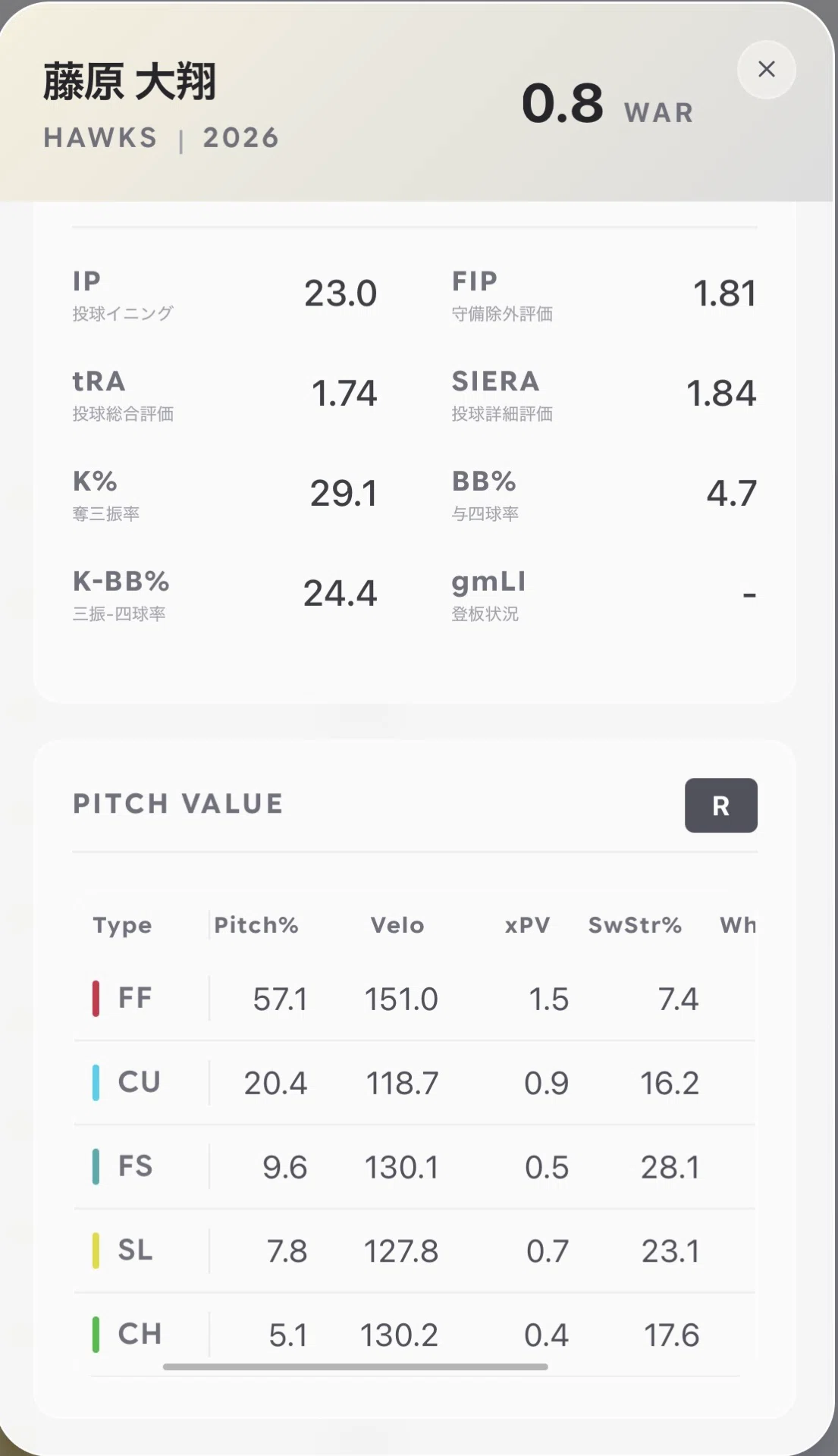Select the Type column header

point(122,925)
